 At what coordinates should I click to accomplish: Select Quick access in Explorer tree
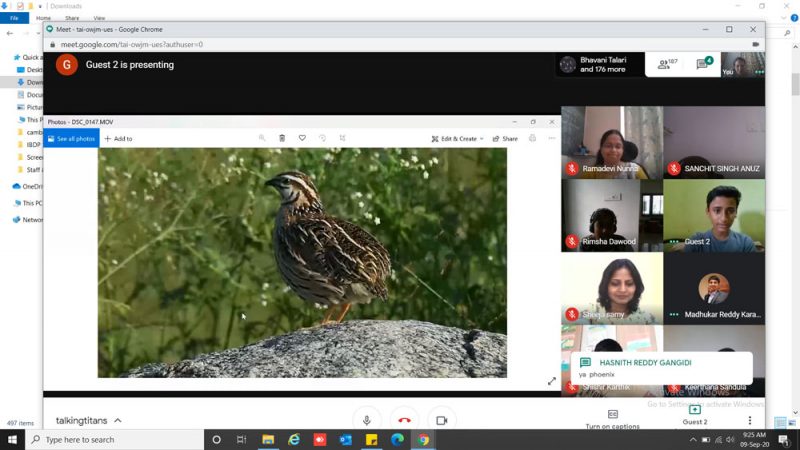27,57
